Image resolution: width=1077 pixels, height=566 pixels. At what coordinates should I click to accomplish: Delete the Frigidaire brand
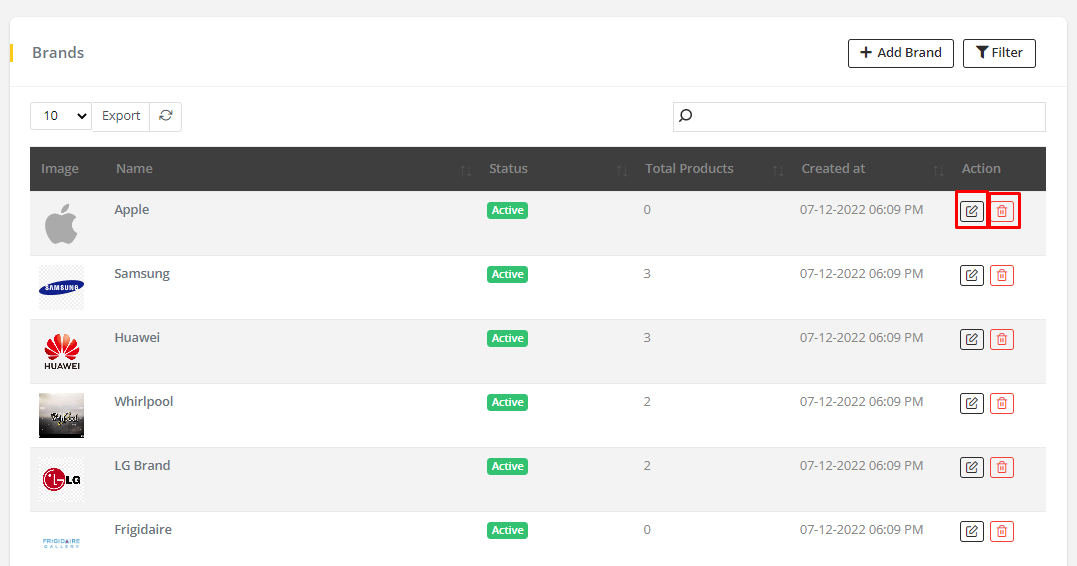coord(1002,531)
